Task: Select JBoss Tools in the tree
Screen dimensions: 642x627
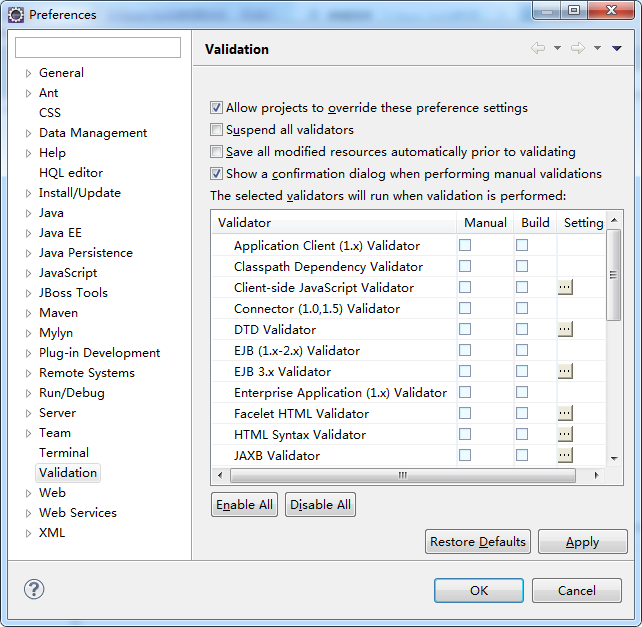Action: tap(73, 293)
